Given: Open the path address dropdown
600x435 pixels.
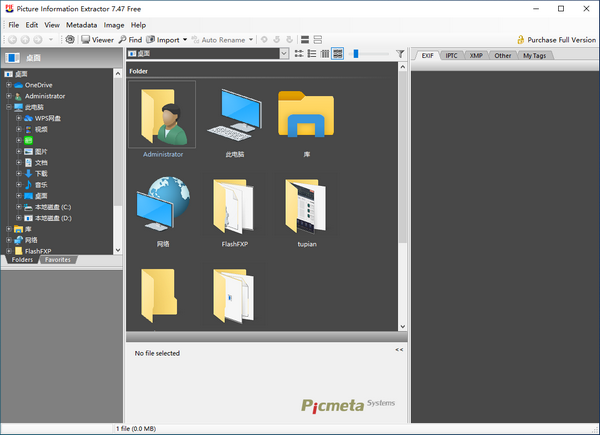Looking at the screenshot, I should (285, 53).
